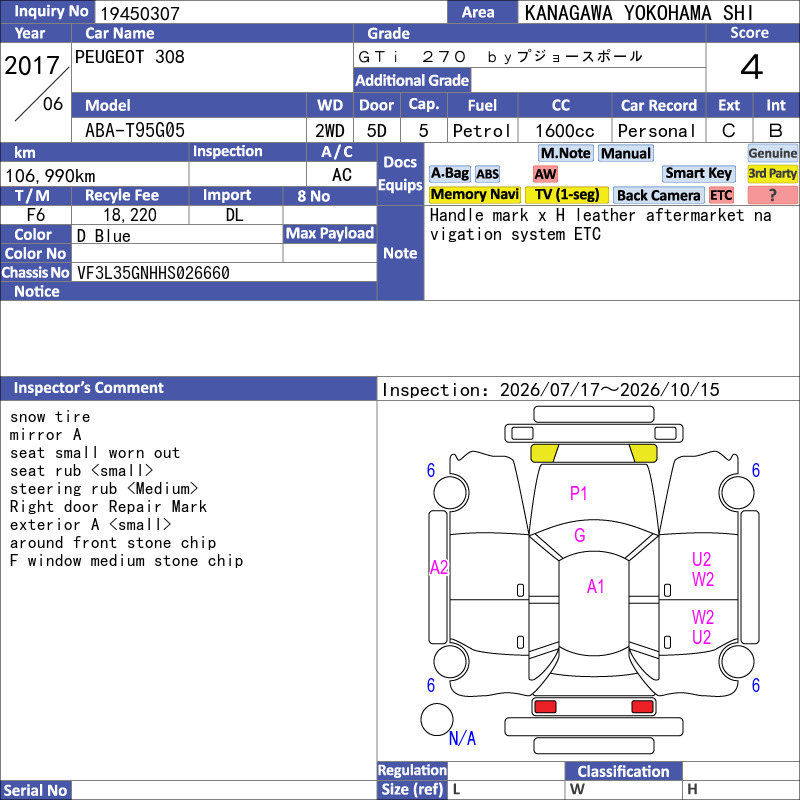Click the TV (1-seg) badge
Screen dimensions: 800x800
tap(567, 195)
